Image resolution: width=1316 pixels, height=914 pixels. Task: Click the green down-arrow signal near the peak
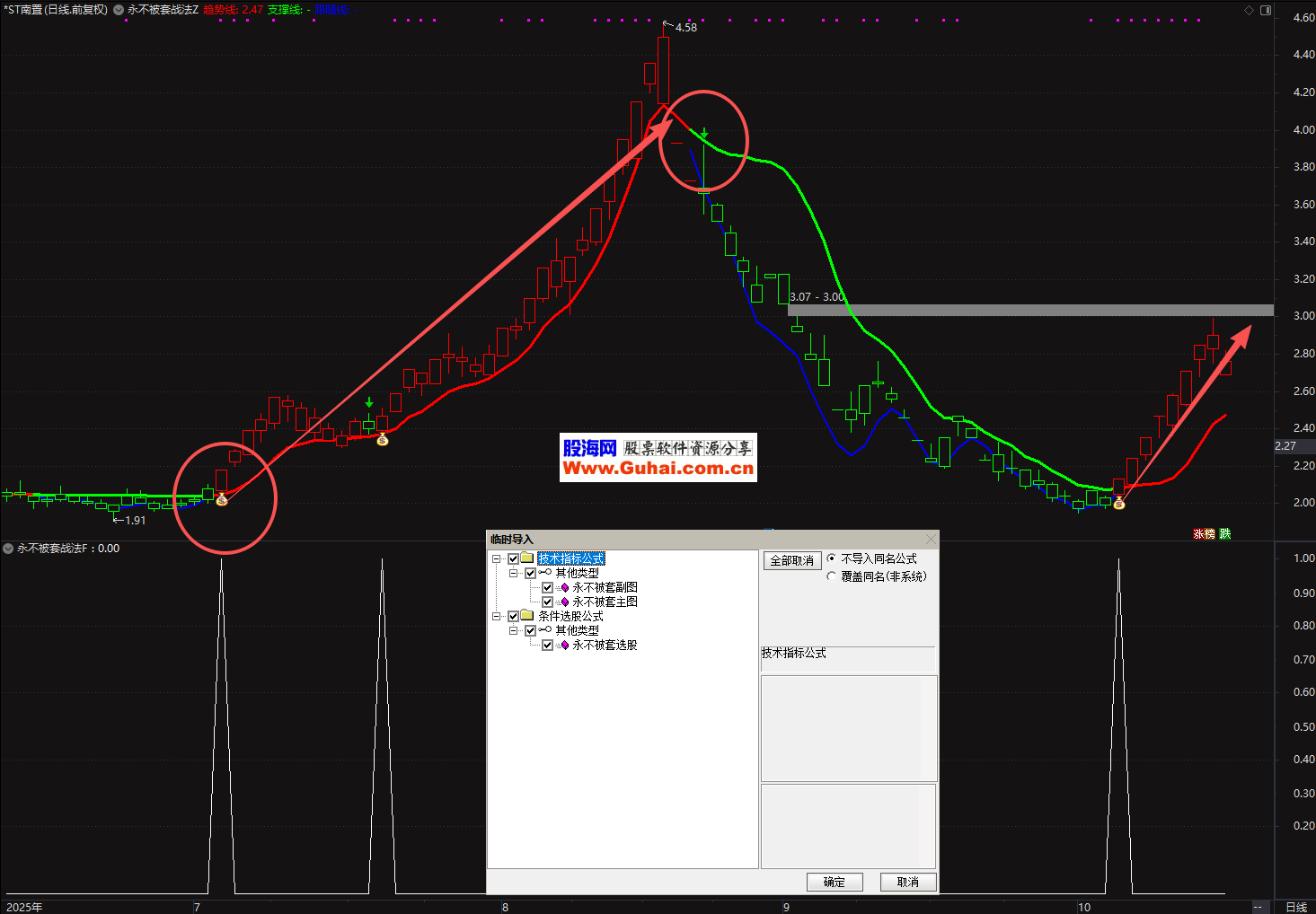[x=704, y=134]
